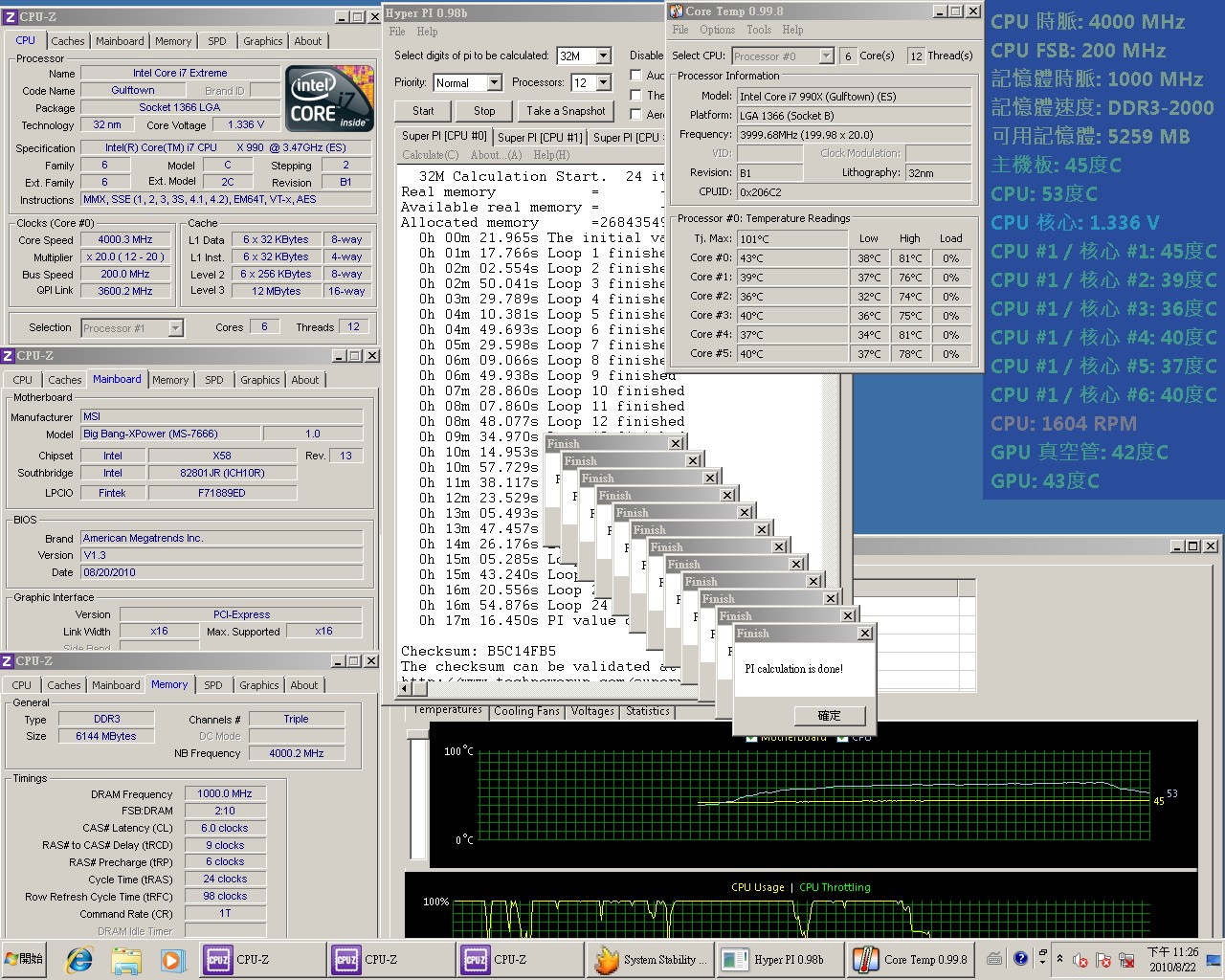Click the Take a Snapshot button
The image size is (1225, 980).
pos(566,111)
